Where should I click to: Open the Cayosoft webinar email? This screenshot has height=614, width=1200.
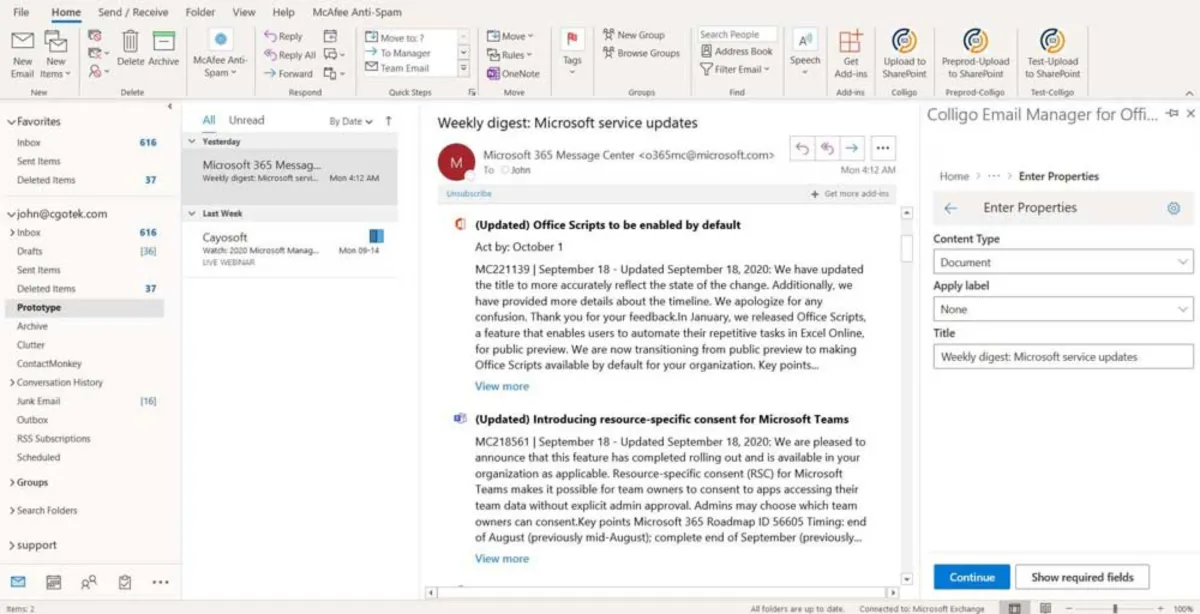289,249
